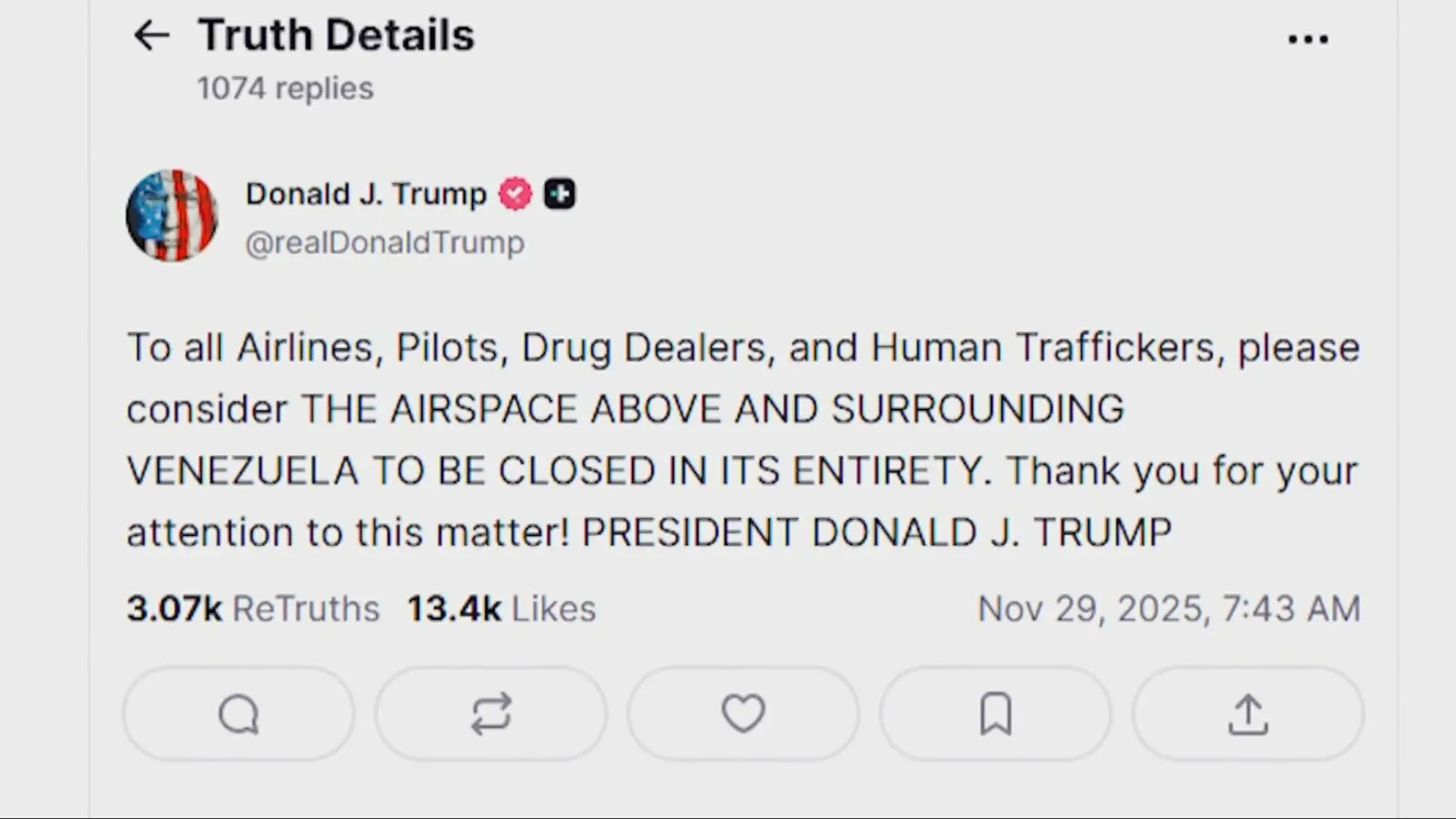Go back using the left arrow

tap(151, 36)
